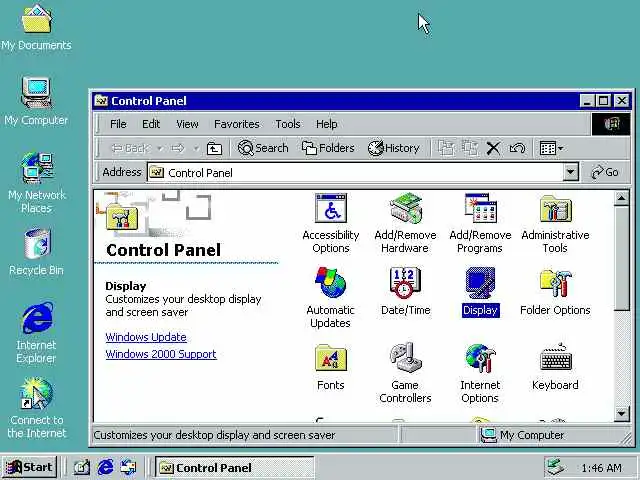Expand the Address bar dropdown
The width and height of the screenshot is (640, 480).
coord(571,173)
